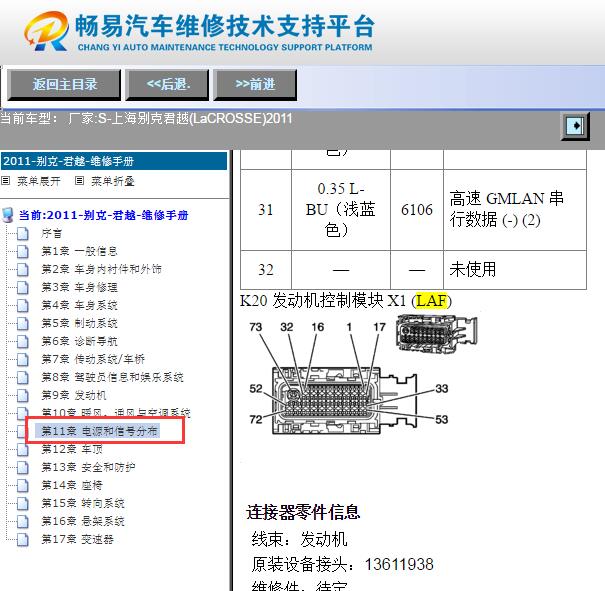Open 第7章 传动系统/车桥
The width and height of the screenshot is (605, 591).
[x=93, y=360]
